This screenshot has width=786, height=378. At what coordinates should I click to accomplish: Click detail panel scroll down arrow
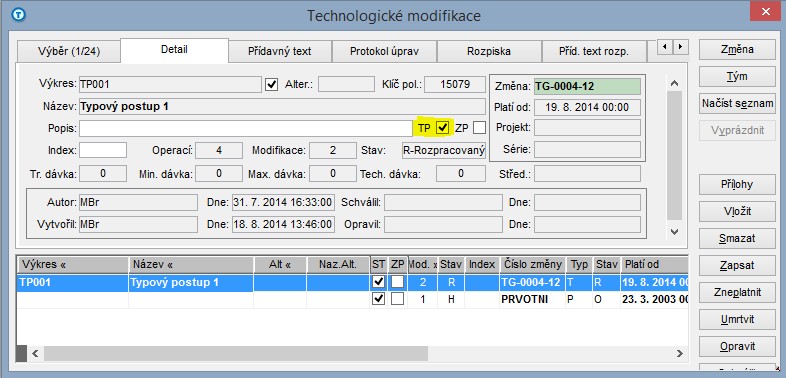[x=674, y=232]
